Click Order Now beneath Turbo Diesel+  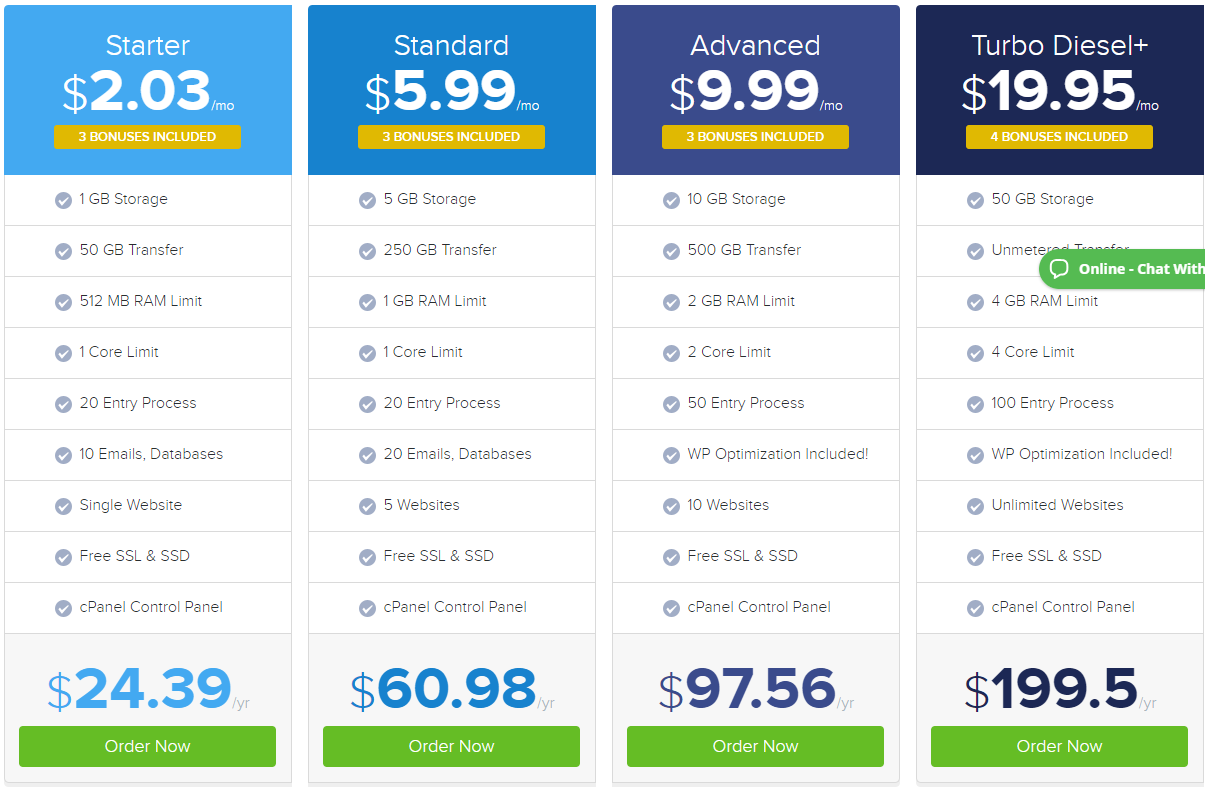(x=1059, y=746)
